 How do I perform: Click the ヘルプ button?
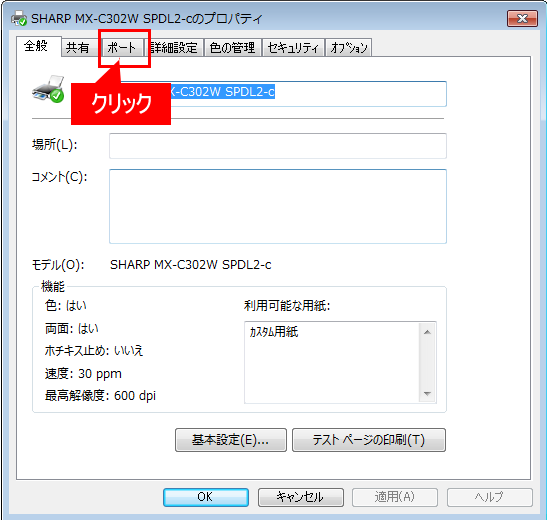[x=490, y=497]
